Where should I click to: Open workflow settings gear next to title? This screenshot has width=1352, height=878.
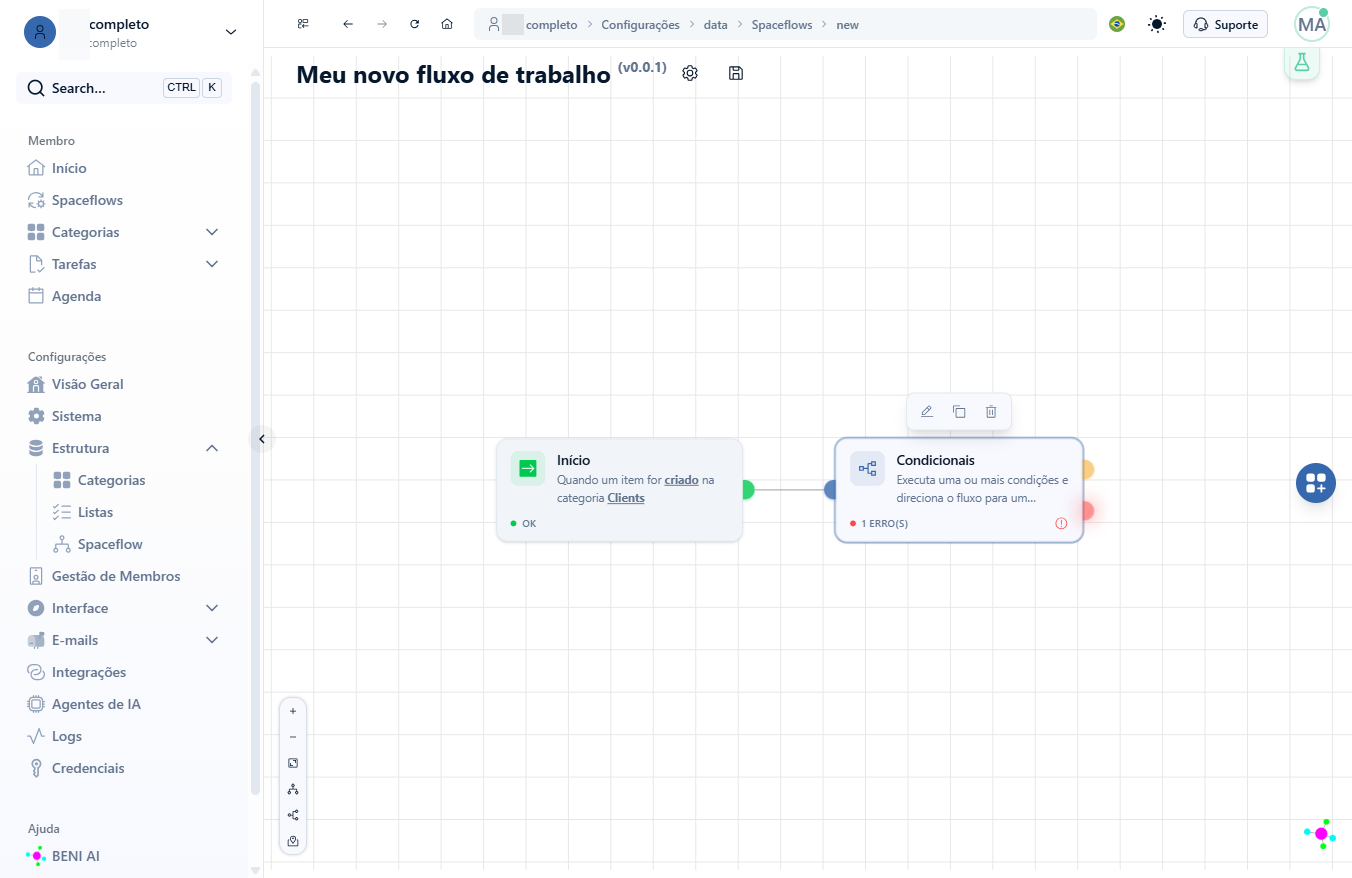690,73
